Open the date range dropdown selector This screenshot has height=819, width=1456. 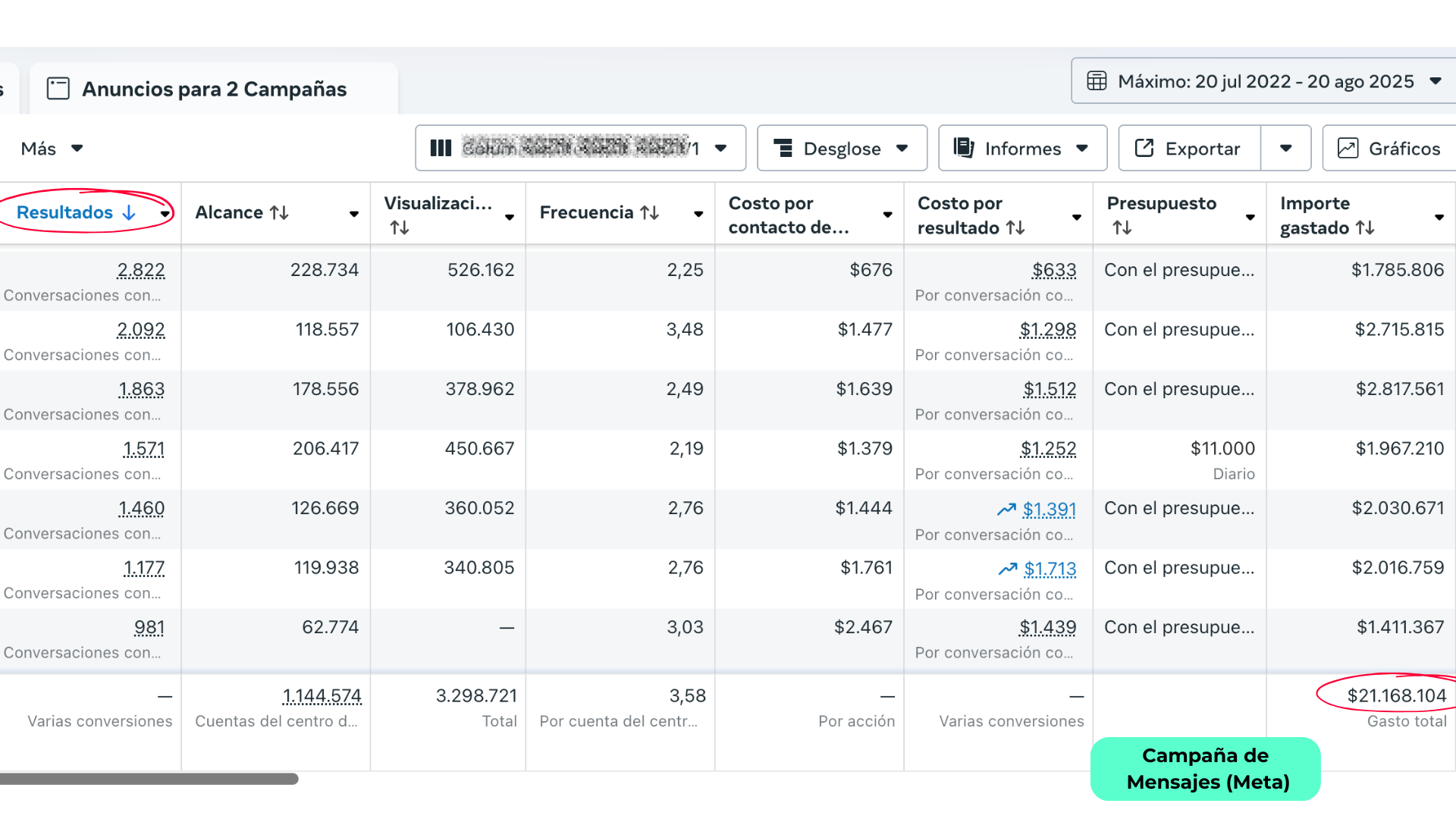click(x=1265, y=81)
